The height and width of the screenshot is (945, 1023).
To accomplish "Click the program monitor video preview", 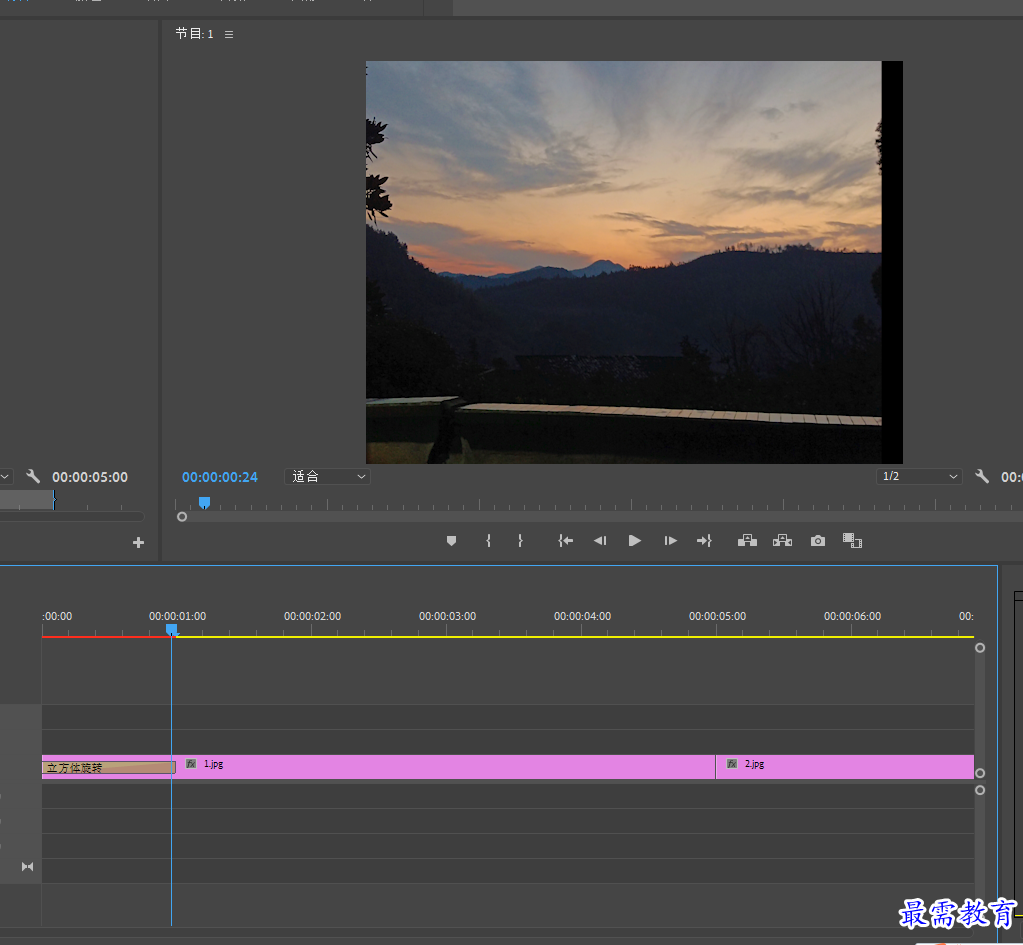I will point(634,262).
